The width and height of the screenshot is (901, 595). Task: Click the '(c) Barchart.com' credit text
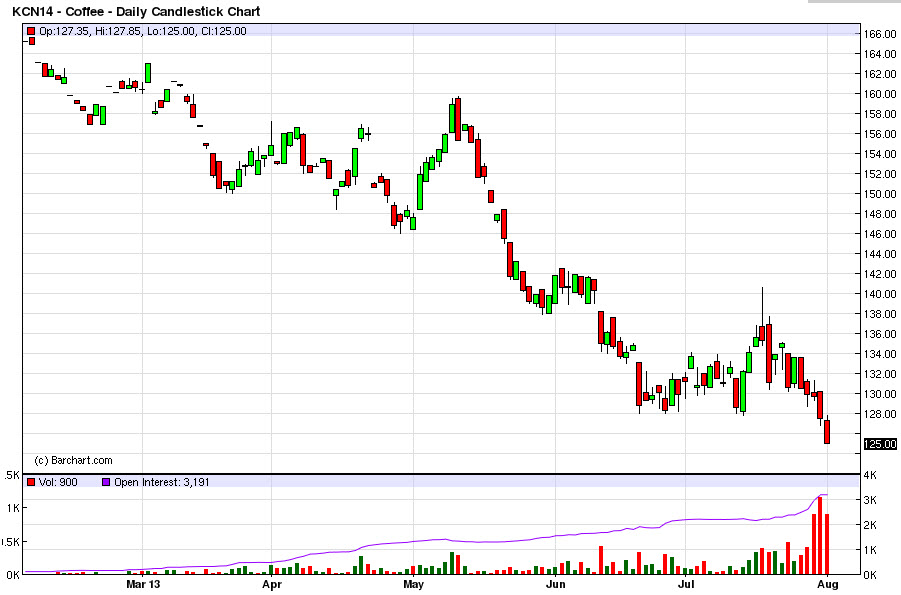click(x=74, y=460)
